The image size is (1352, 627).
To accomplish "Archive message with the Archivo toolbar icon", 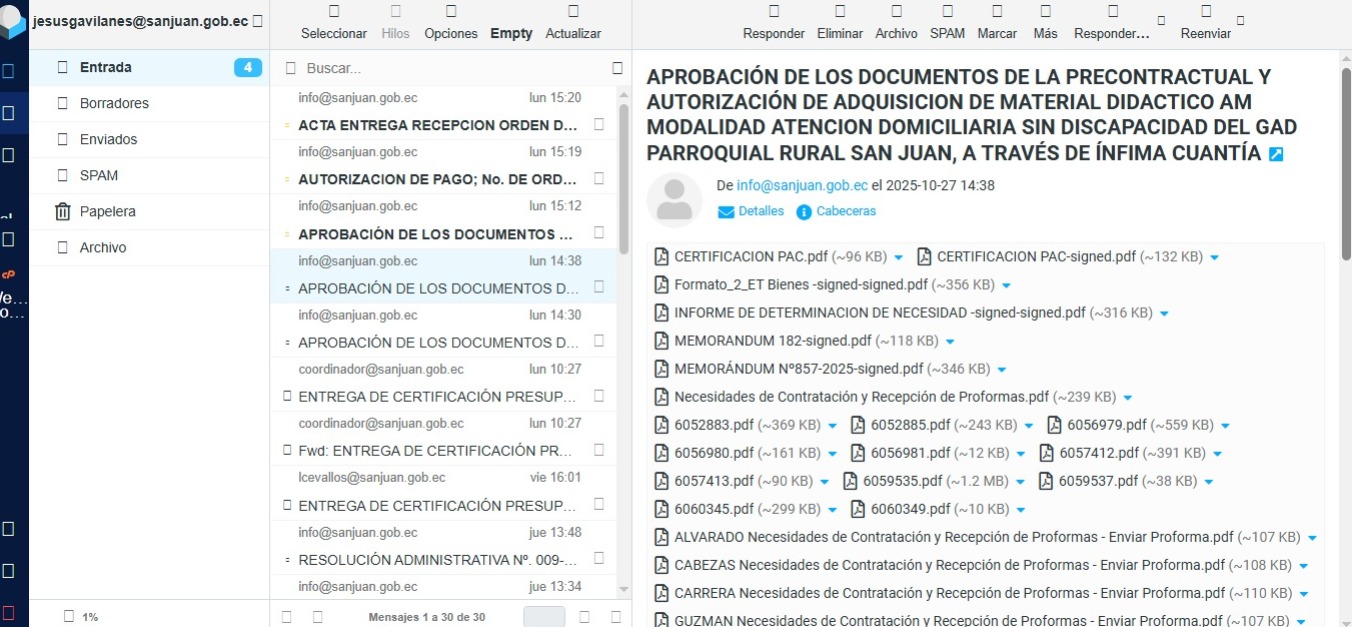I will pyautogui.click(x=895, y=12).
